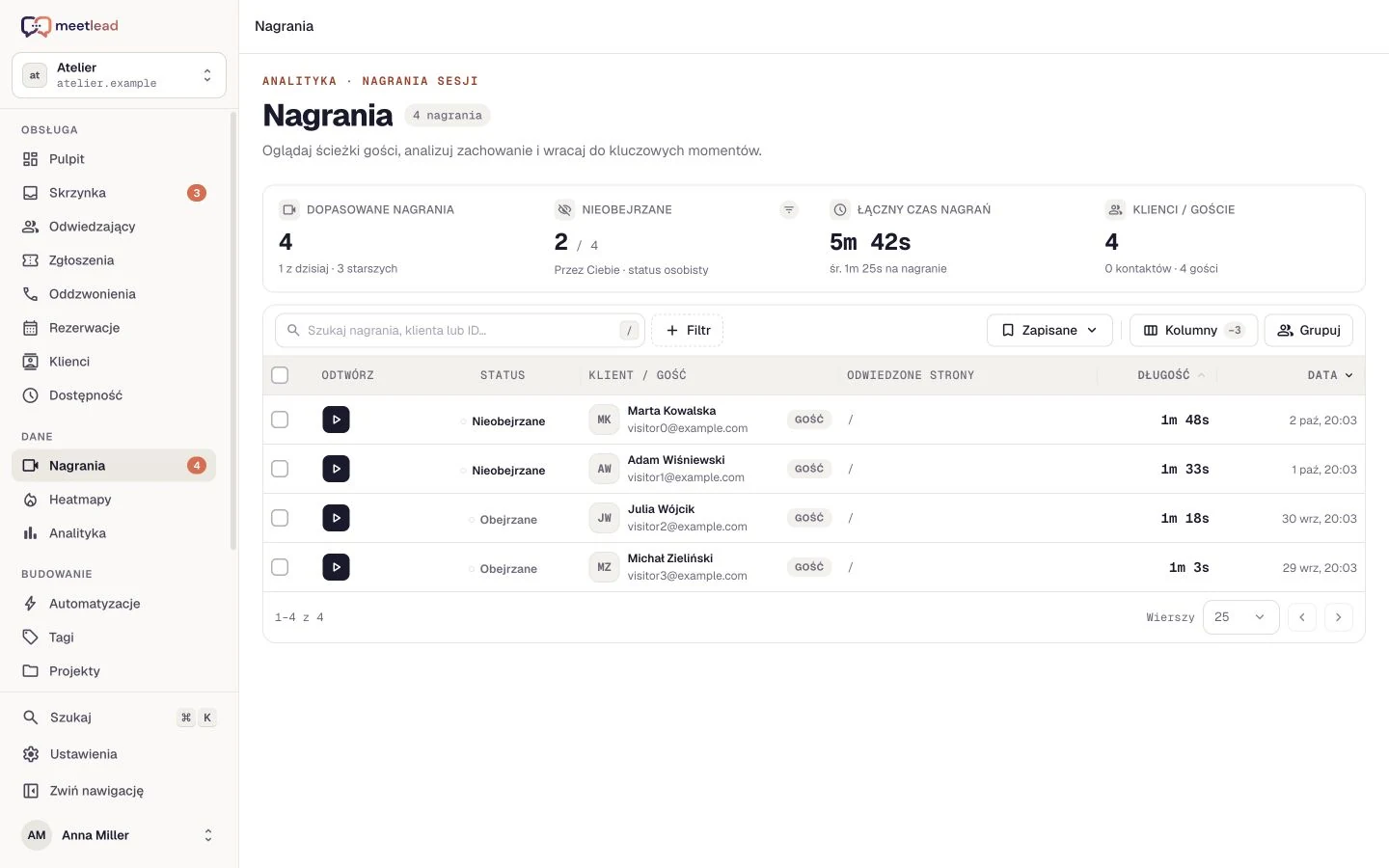Open Automatyzacje in sidebar

114,604
